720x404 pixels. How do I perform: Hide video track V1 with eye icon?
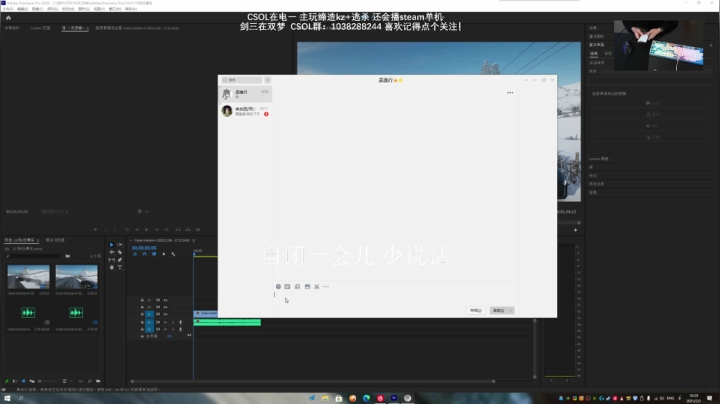[165, 314]
